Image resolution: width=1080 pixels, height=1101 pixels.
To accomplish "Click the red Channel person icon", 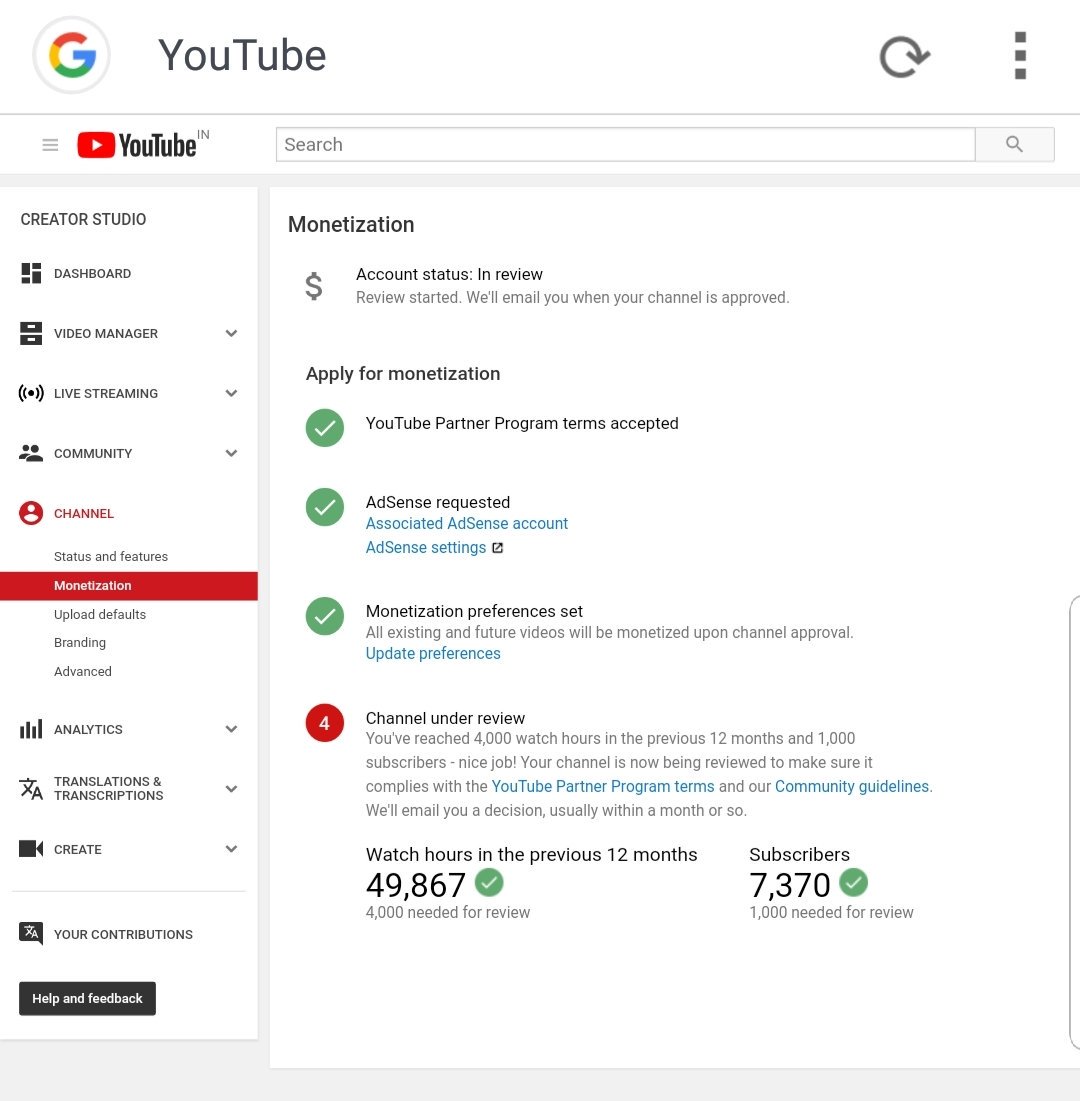I will (31, 513).
